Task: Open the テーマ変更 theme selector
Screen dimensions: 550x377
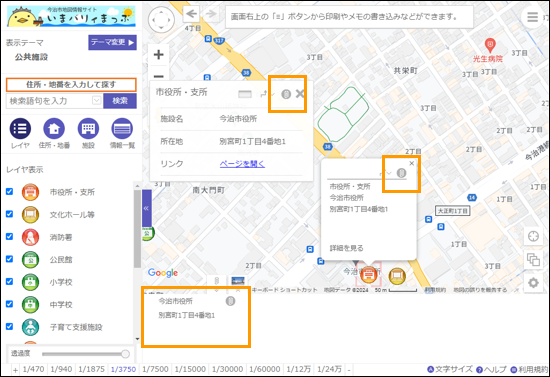Action: coord(112,42)
